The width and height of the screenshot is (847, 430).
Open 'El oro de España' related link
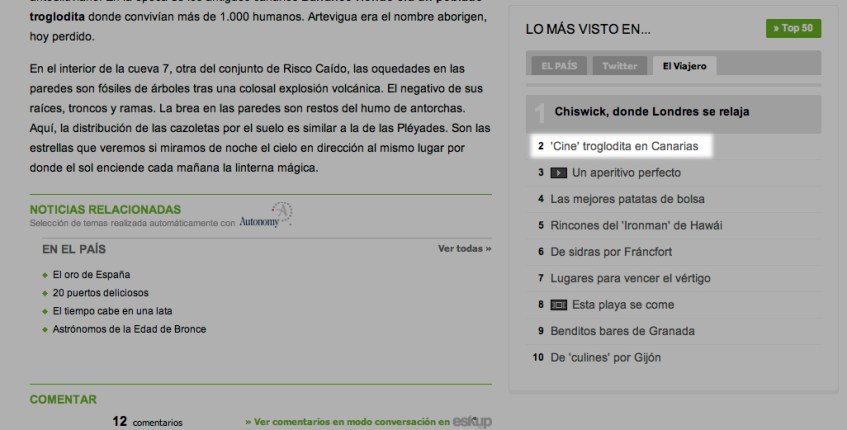91,274
